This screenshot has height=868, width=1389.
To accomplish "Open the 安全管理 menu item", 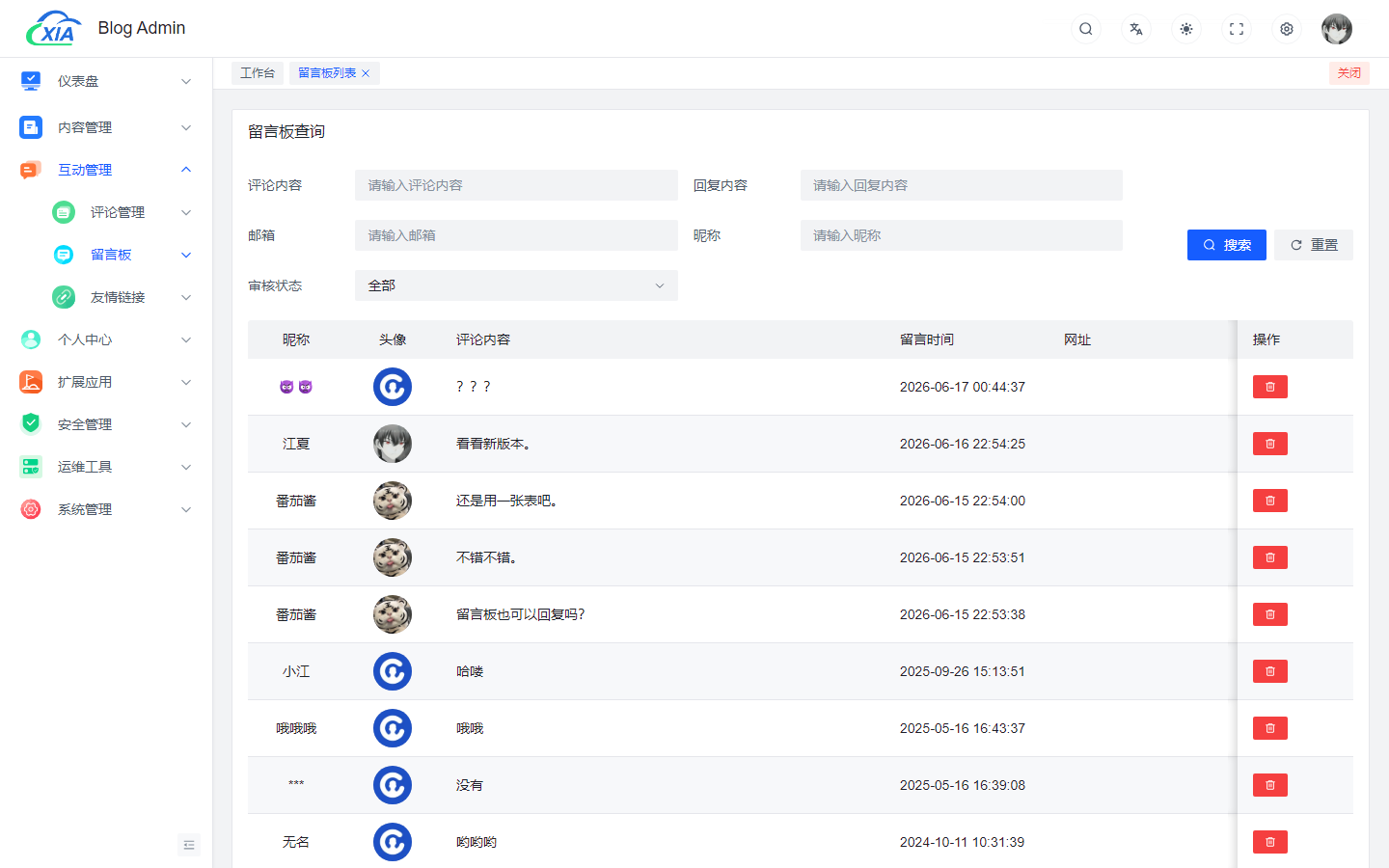I will (x=106, y=424).
